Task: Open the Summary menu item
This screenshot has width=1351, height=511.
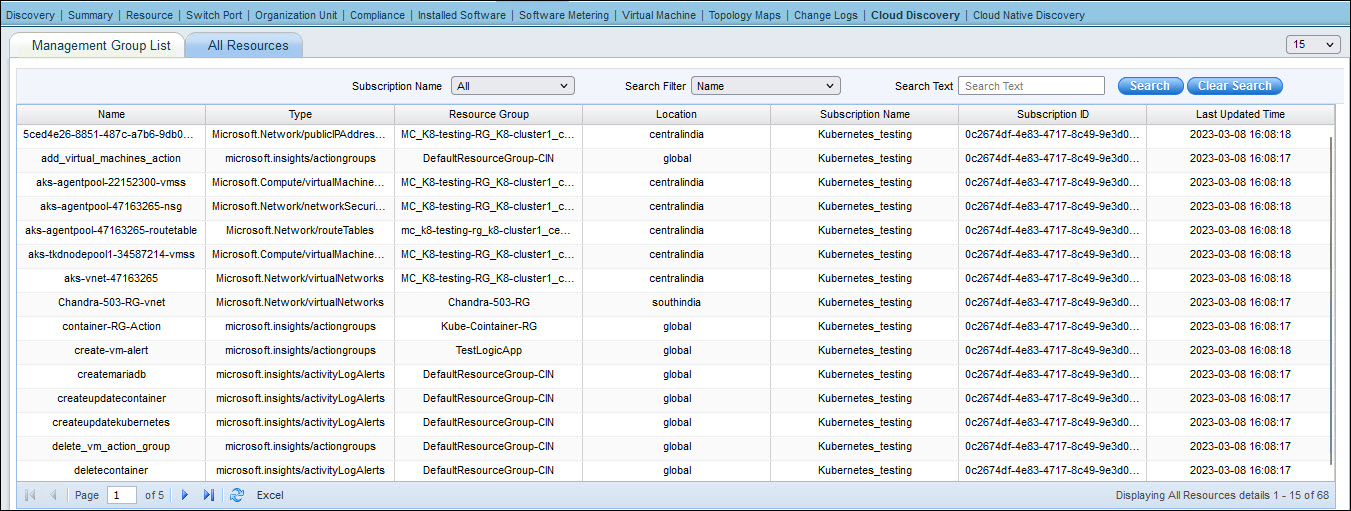Action: tap(90, 15)
